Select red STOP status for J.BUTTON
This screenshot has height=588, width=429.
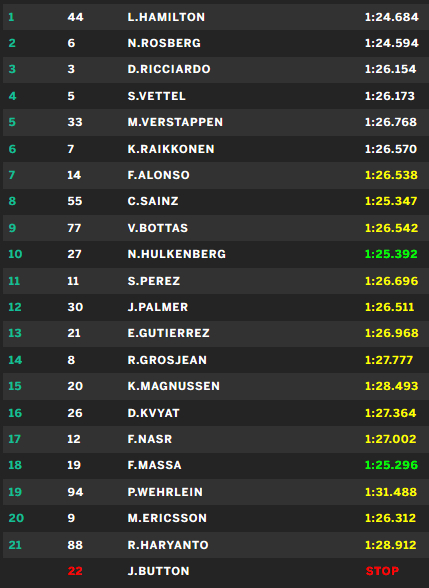pyautogui.click(x=382, y=571)
